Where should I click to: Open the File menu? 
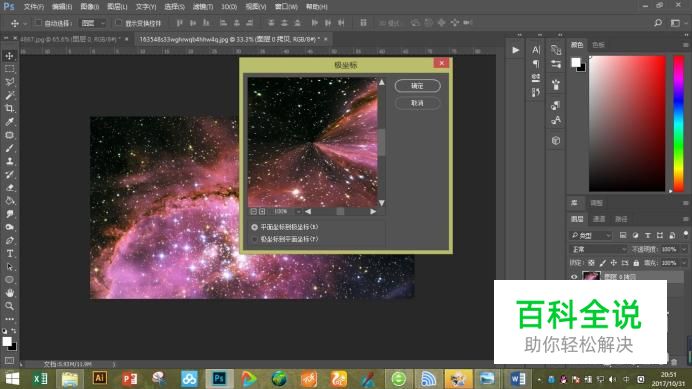[x=34, y=7]
